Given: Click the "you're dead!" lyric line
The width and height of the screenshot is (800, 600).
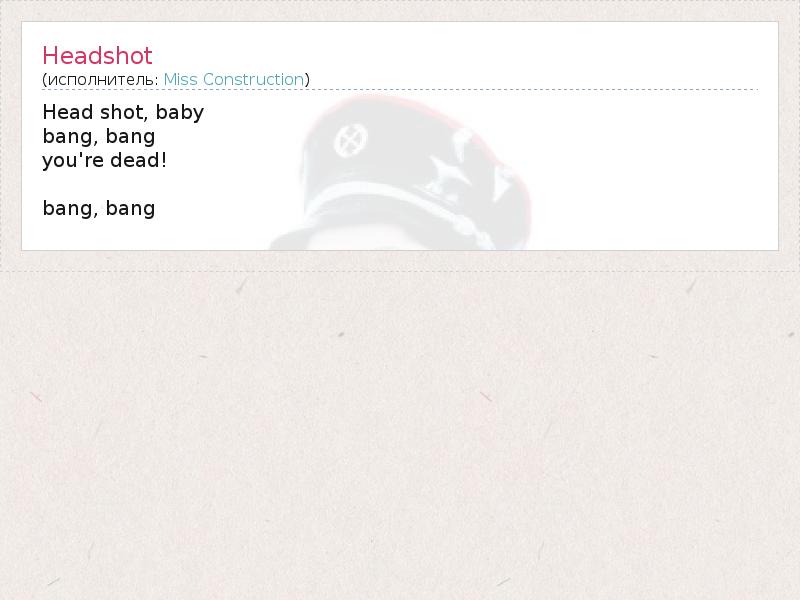Looking at the screenshot, I should [x=105, y=160].
